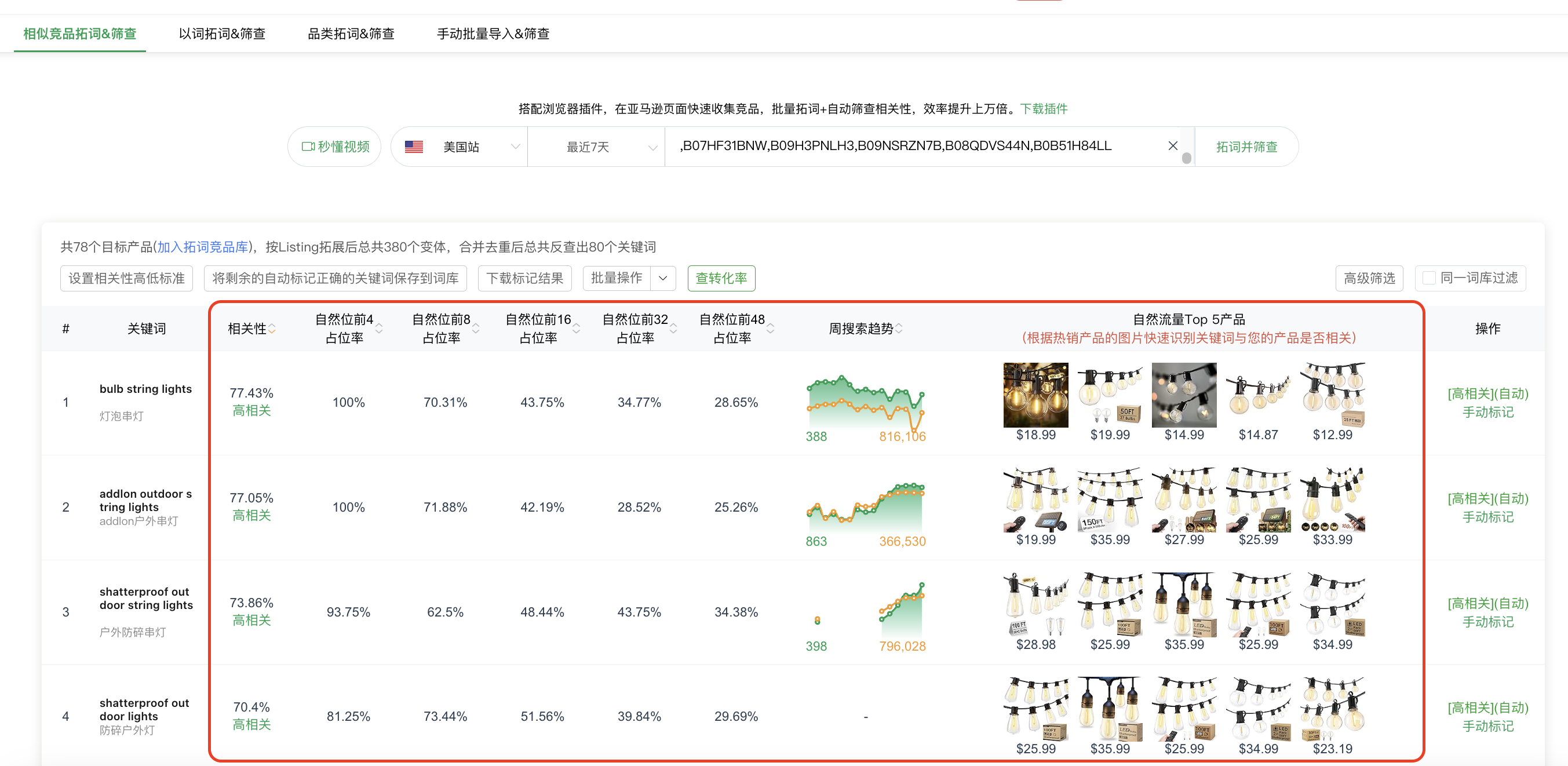Click 查转化率 button
This screenshot has width=1568, height=766.
pos(721,278)
